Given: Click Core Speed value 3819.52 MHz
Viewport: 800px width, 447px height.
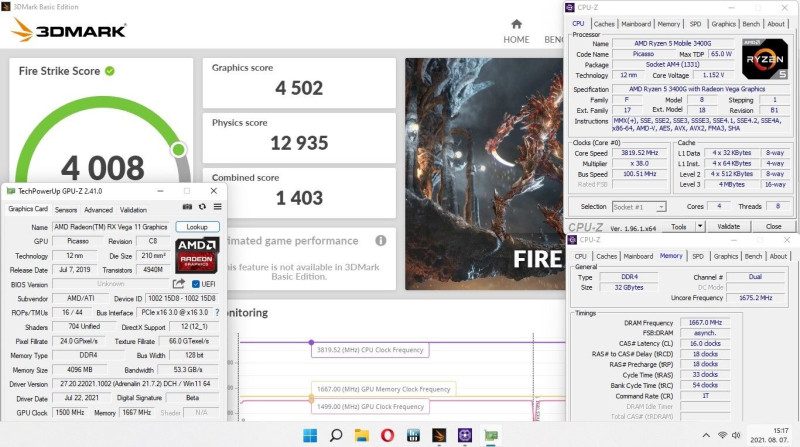Looking at the screenshot, I should (639, 153).
